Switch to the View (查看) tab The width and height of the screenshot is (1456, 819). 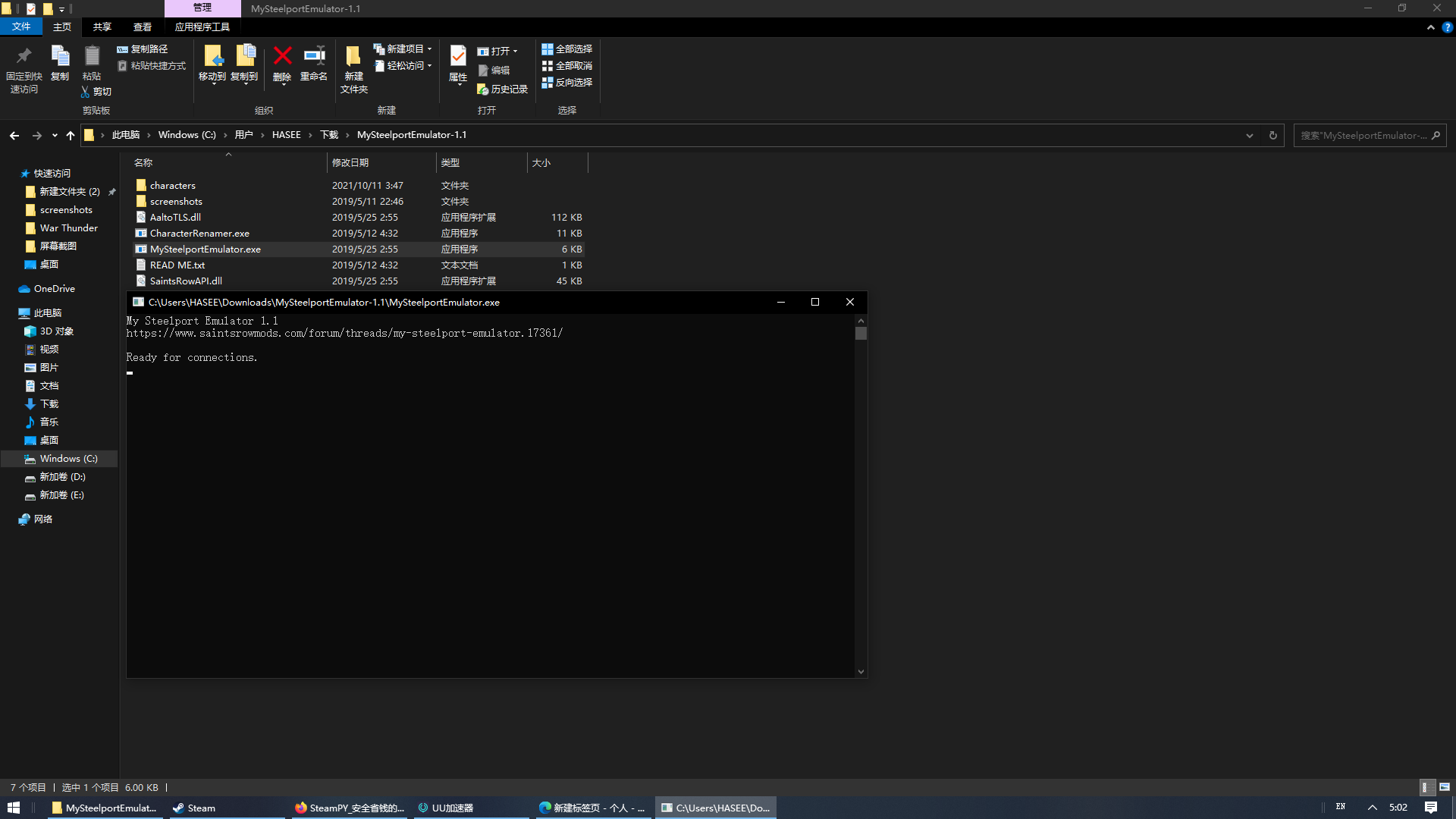point(143,27)
